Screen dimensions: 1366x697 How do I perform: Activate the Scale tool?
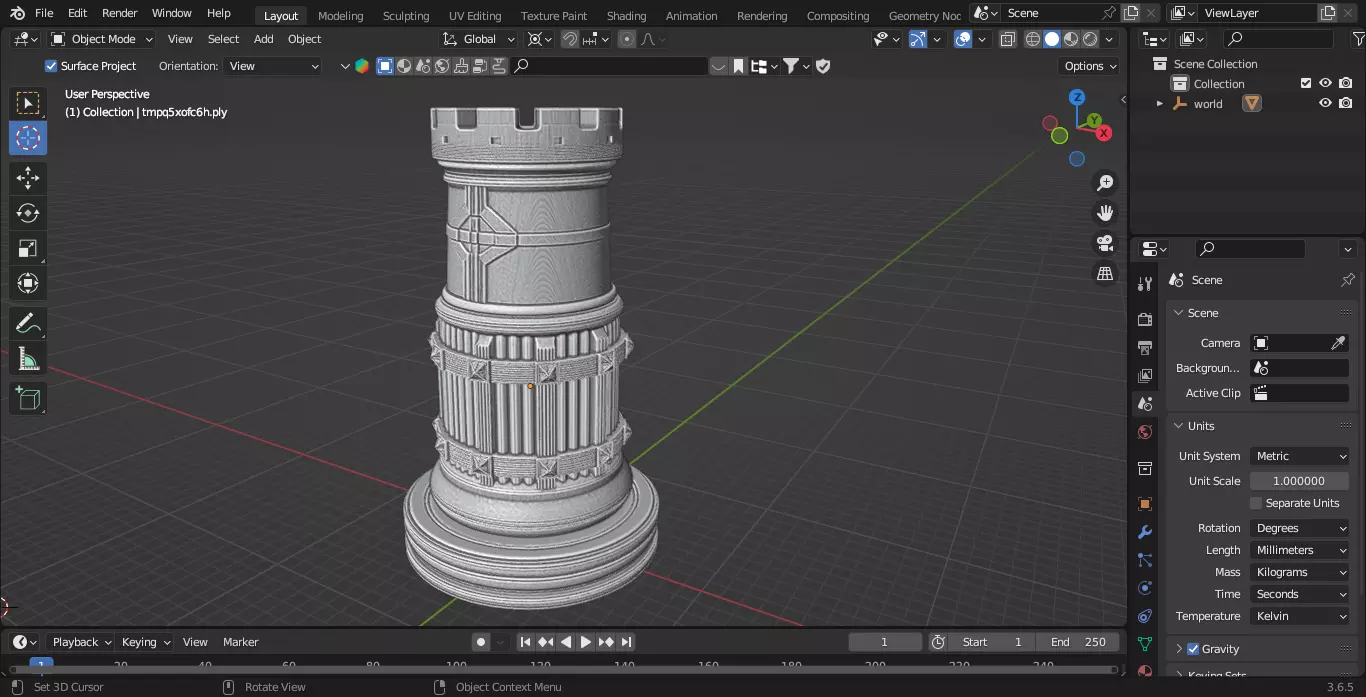point(28,248)
